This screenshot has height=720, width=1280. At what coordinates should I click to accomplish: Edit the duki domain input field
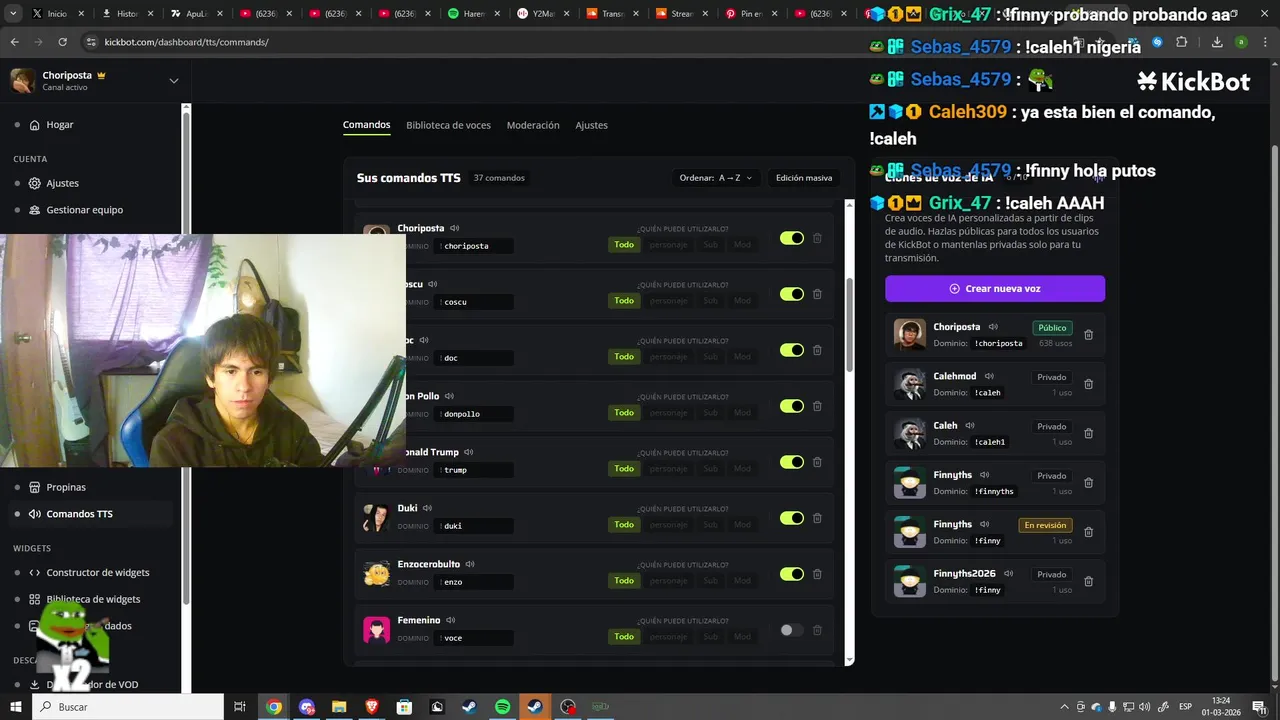476,526
